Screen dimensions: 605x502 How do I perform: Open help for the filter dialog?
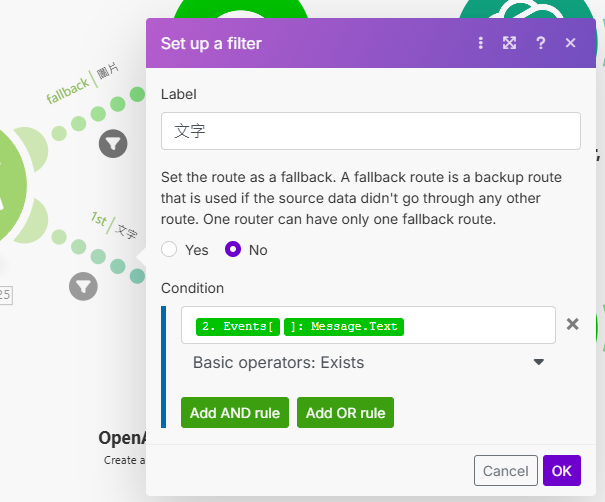click(x=540, y=43)
